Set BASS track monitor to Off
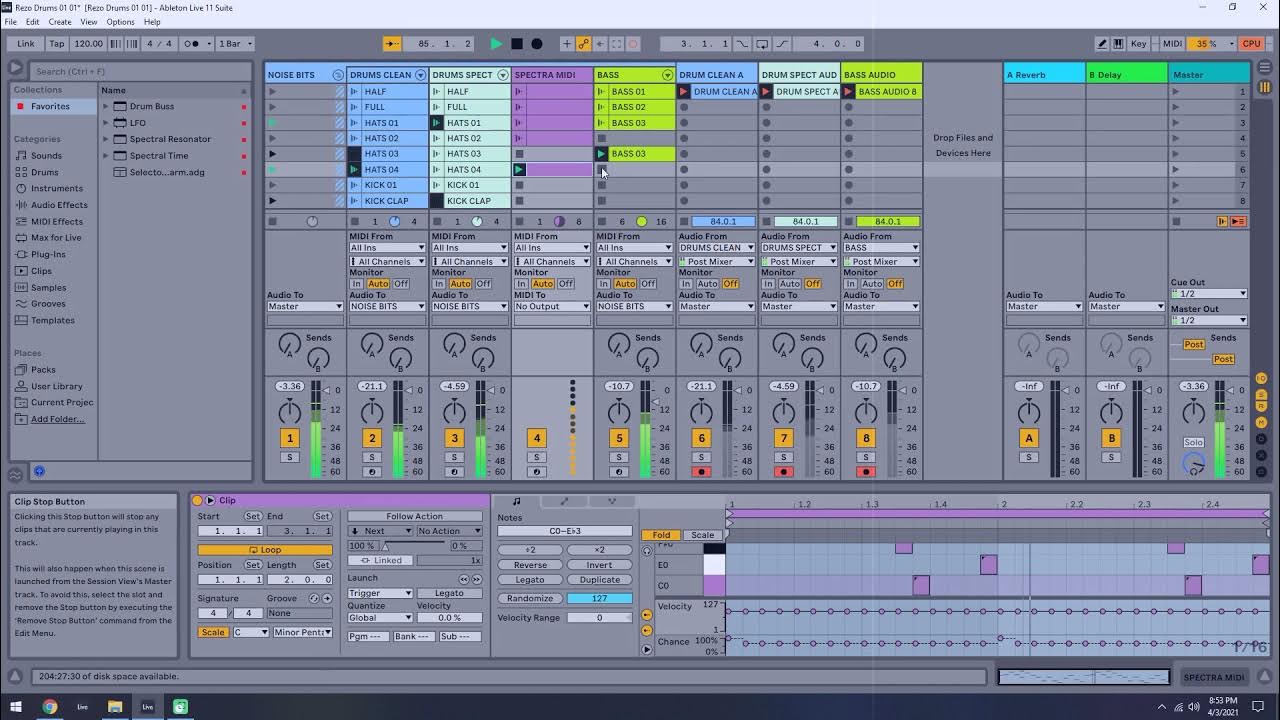This screenshot has height=720, width=1280. tap(648, 284)
